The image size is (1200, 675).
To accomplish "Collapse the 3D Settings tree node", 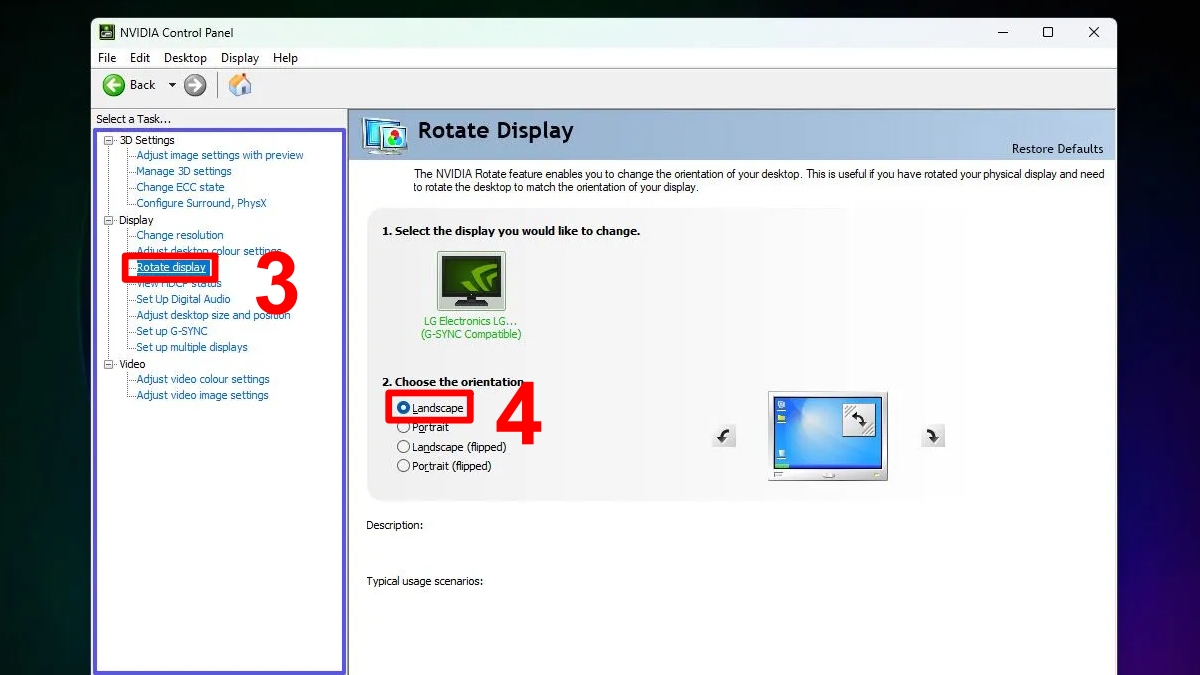I will click(x=109, y=140).
